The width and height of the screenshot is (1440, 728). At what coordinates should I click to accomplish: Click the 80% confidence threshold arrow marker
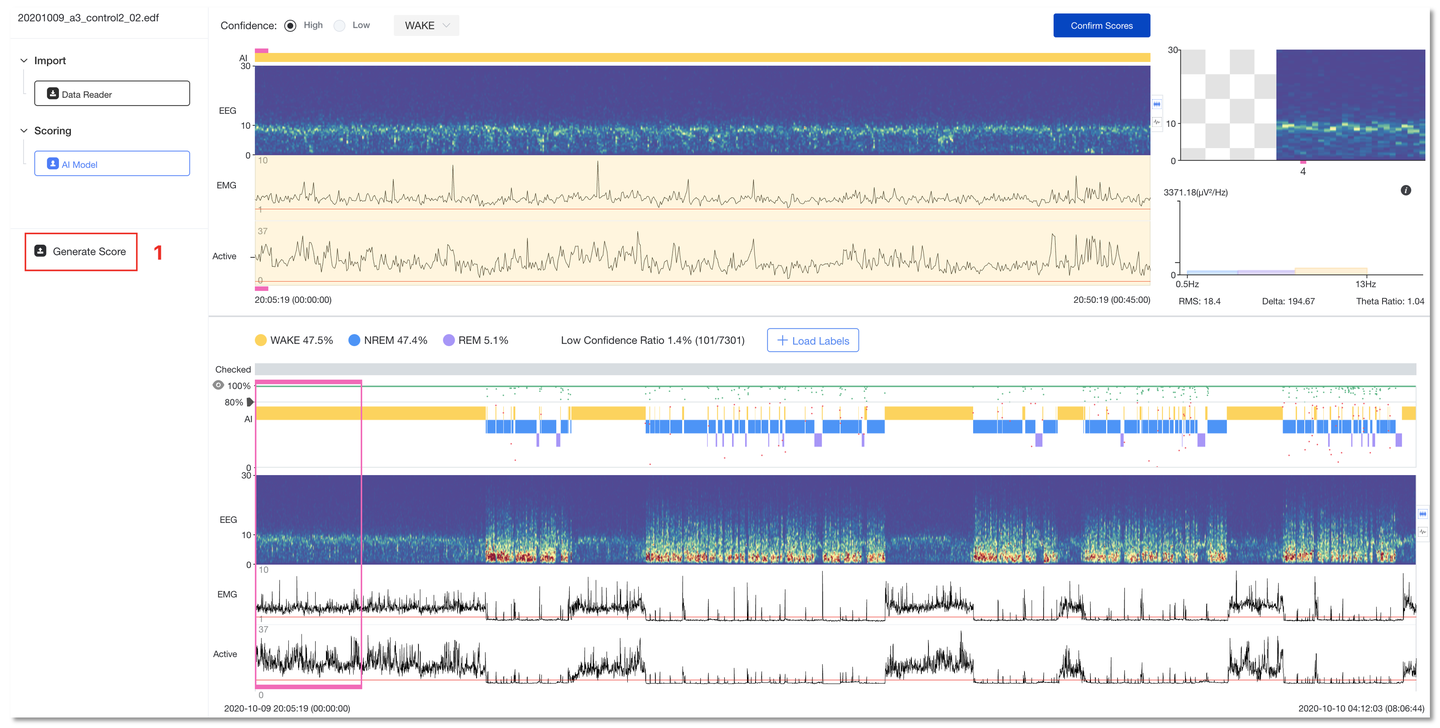pyautogui.click(x=250, y=402)
